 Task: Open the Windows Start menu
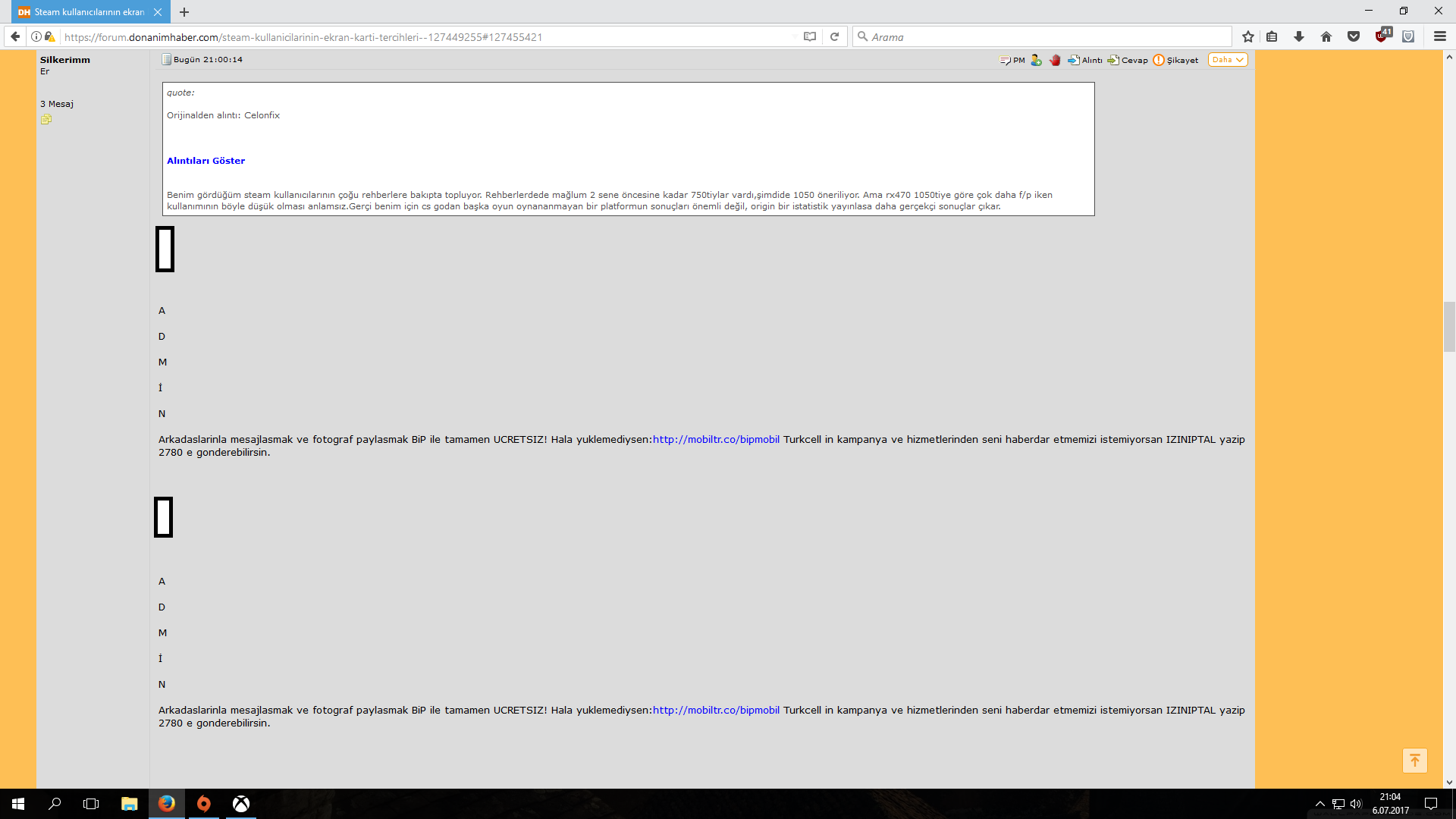[18, 804]
